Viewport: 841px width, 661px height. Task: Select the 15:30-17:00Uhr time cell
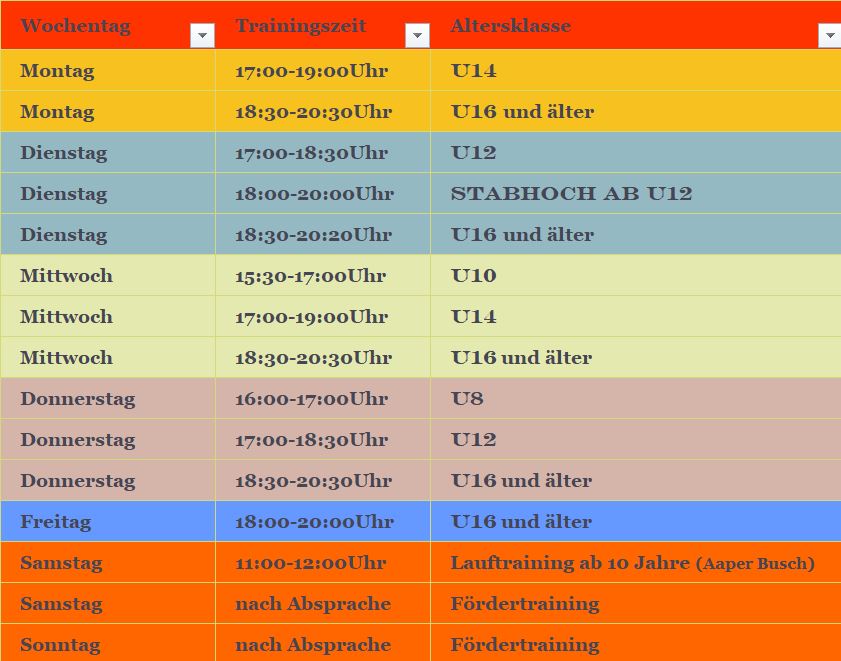coord(310,276)
